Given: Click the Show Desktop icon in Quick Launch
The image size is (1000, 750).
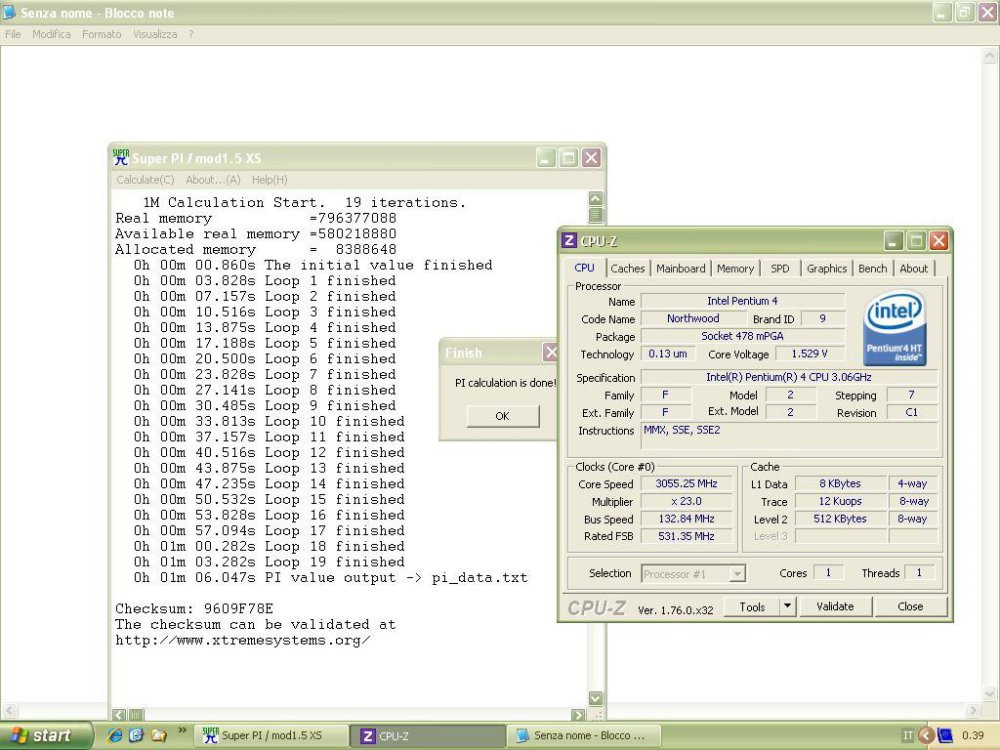Looking at the screenshot, I should [135, 735].
